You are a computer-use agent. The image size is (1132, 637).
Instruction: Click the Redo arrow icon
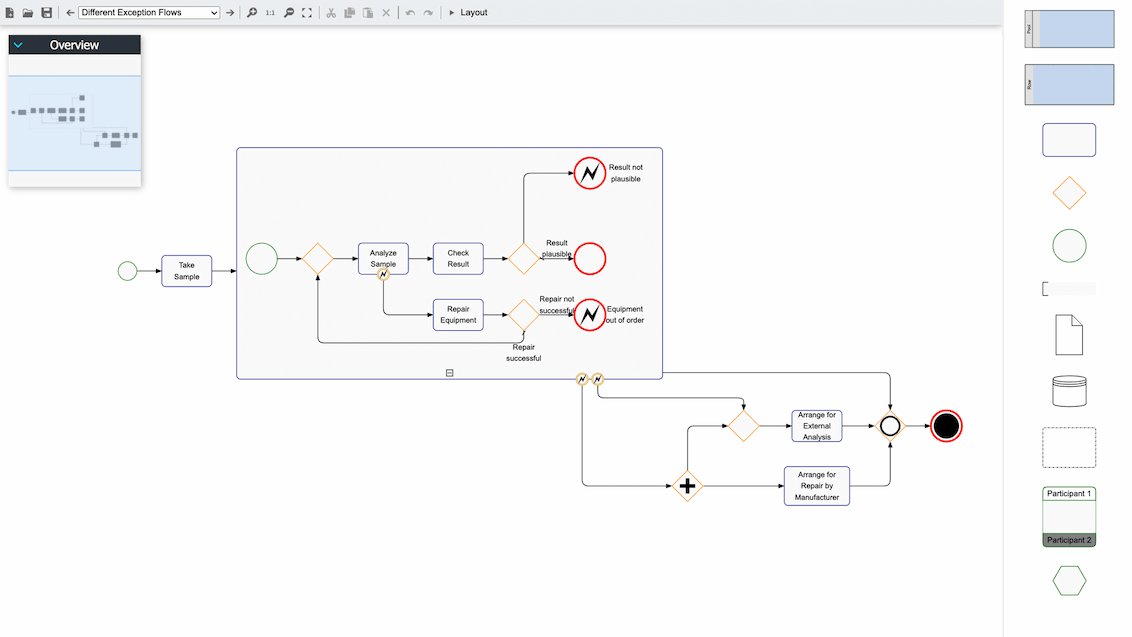coord(428,12)
